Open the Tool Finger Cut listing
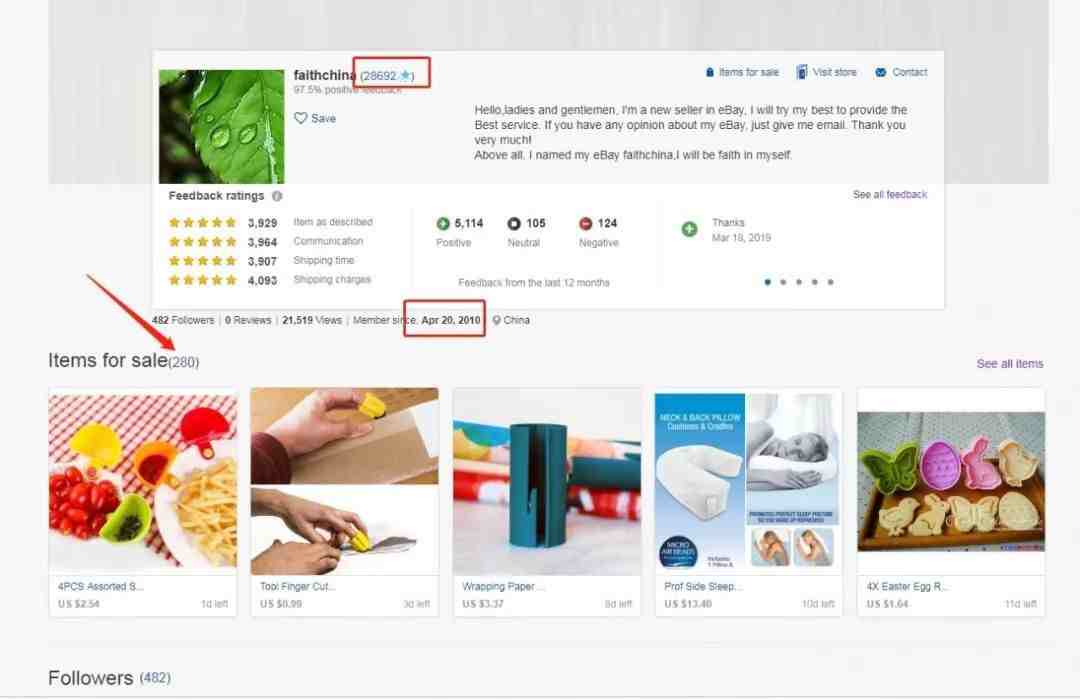Viewport: 1080px width, 699px height. tap(344, 481)
